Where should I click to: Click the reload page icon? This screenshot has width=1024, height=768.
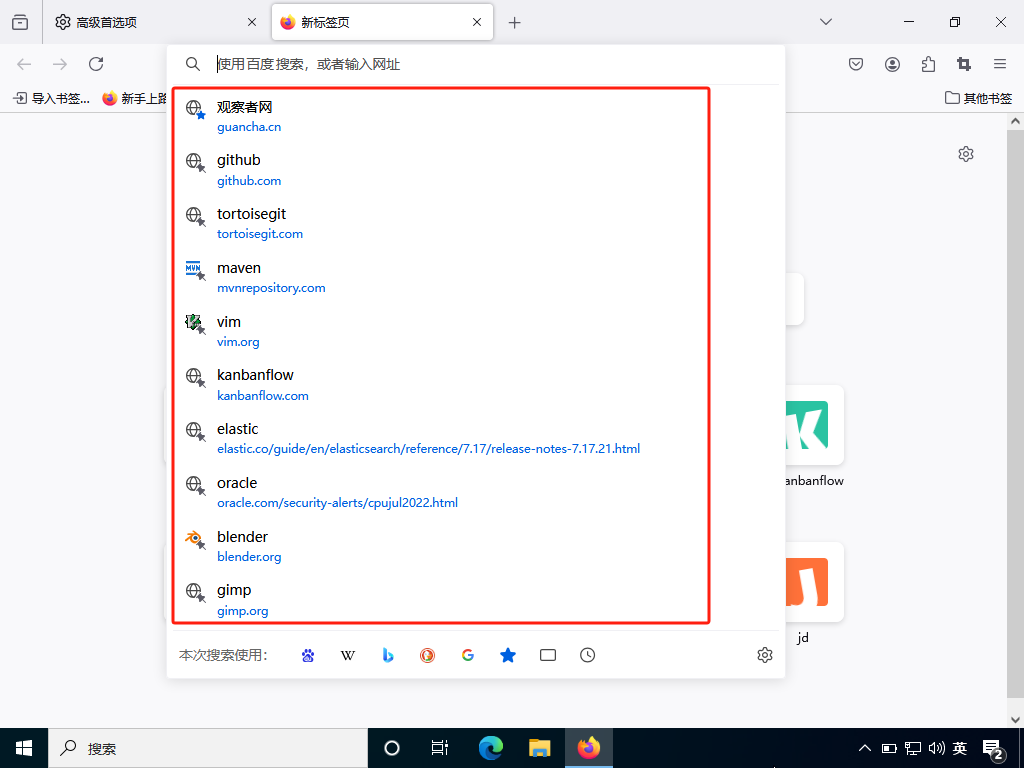[x=96, y=63]
